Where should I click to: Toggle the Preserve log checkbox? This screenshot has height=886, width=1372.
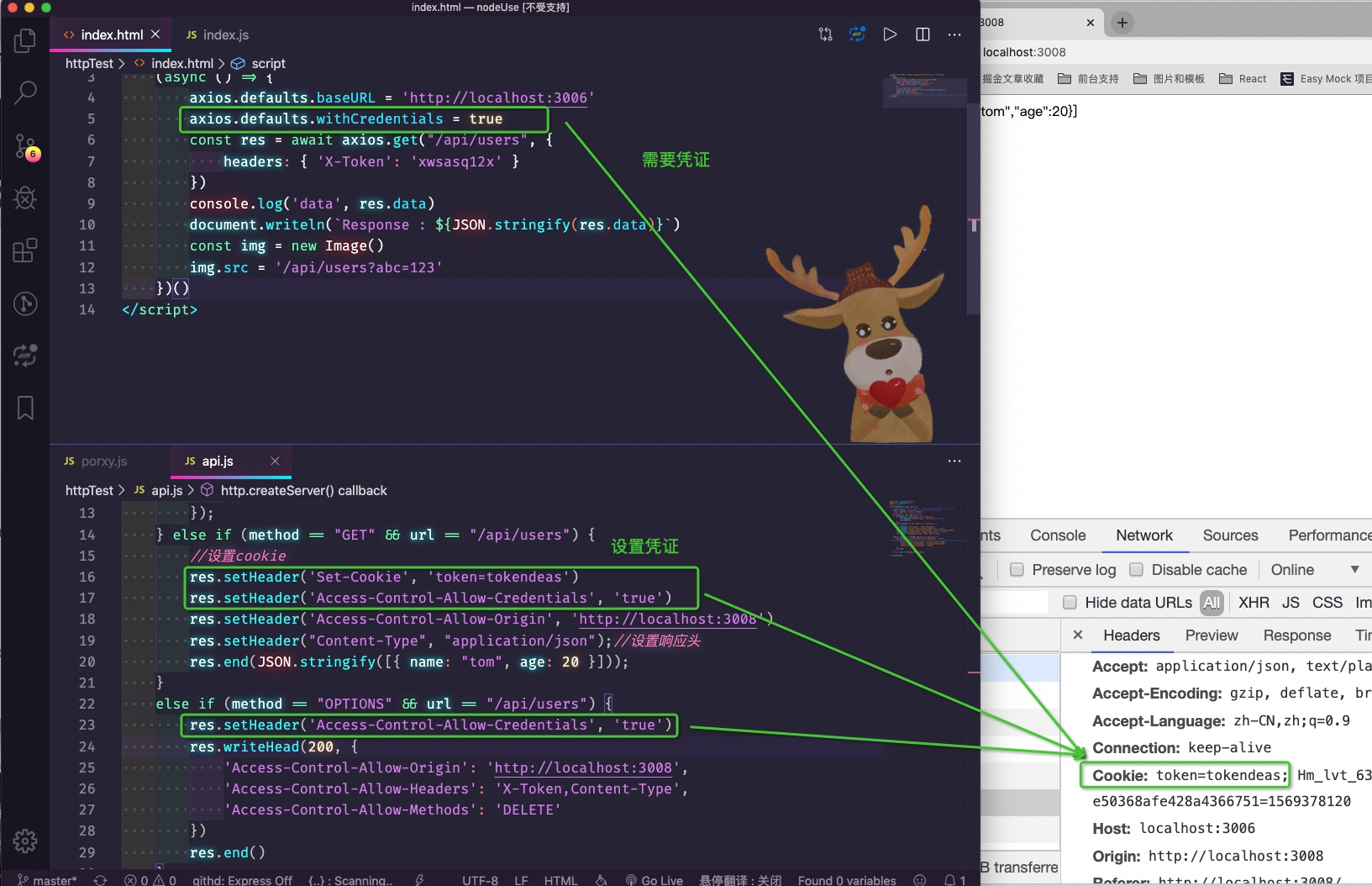[1017, 570]
